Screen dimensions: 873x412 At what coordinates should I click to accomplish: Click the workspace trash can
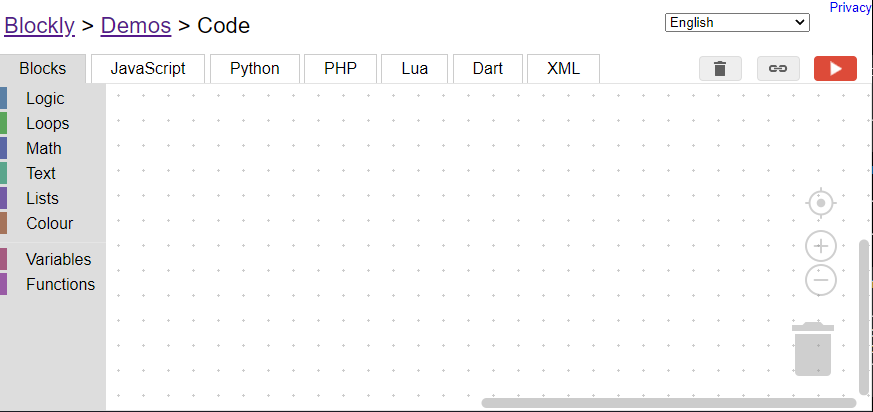(813, 349)
